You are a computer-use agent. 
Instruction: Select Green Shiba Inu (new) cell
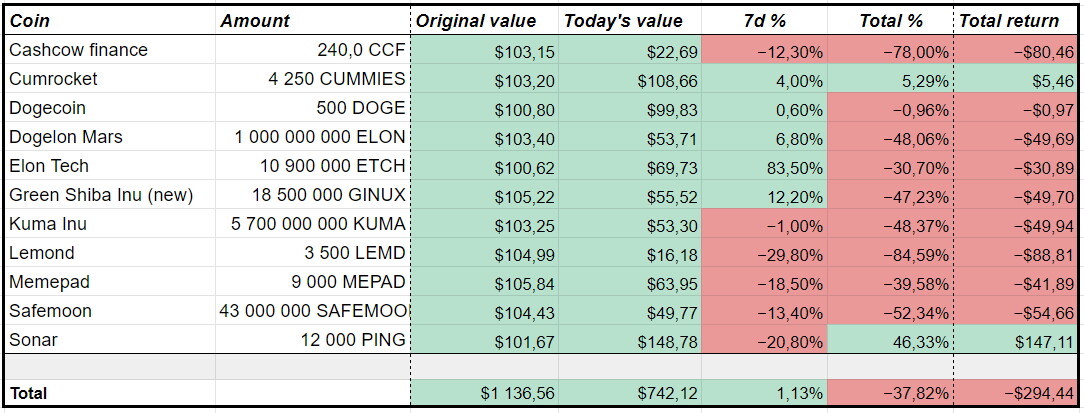coord(109,195)
